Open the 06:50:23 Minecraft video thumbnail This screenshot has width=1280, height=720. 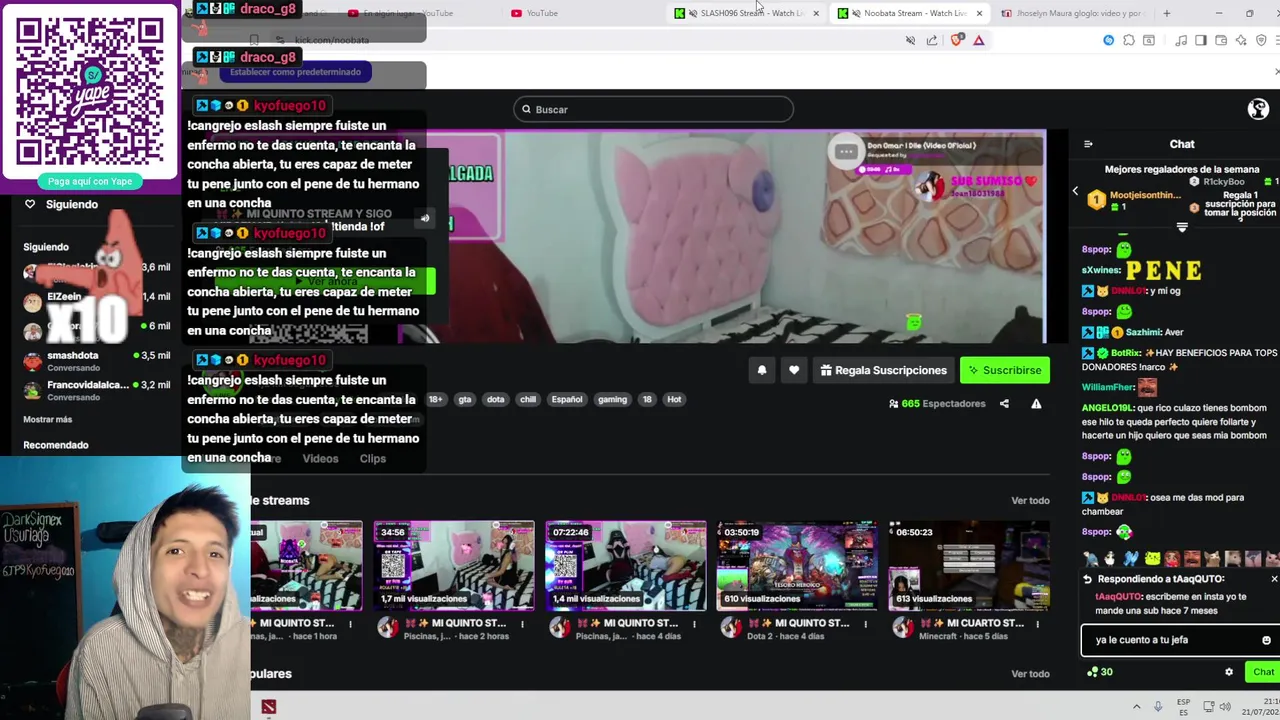[x=969, y=565]
